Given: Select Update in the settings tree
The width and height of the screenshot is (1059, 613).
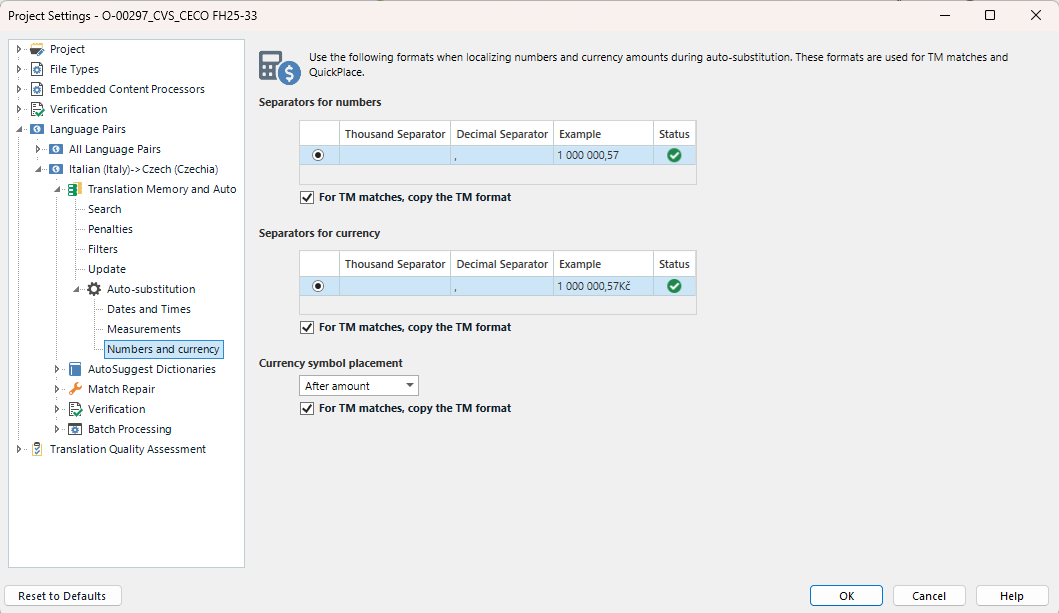Looking at the screenshot, I should pyautogui.click(x=107, y=269).
